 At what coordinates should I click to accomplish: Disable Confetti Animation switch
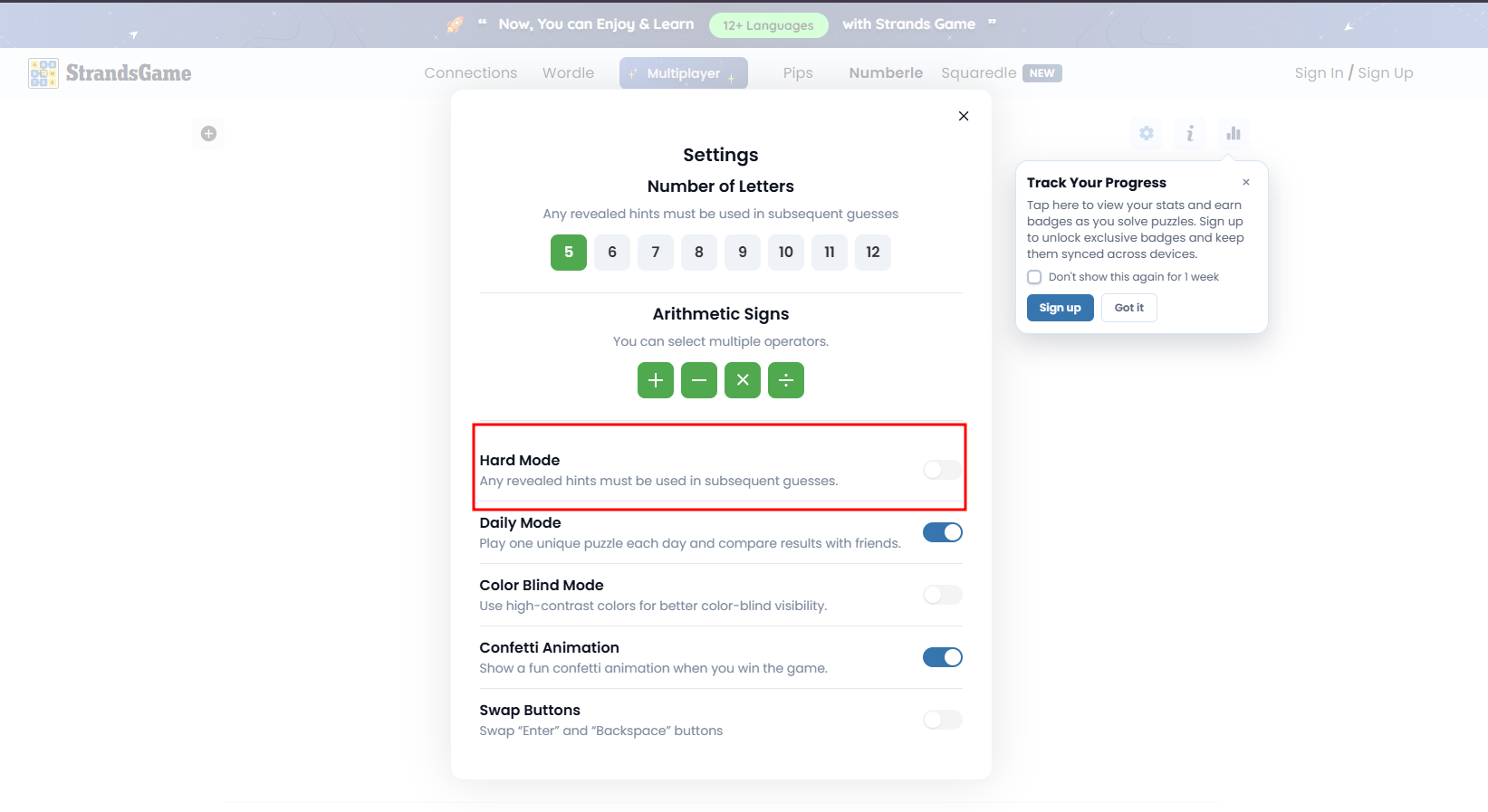click(943, 657)
